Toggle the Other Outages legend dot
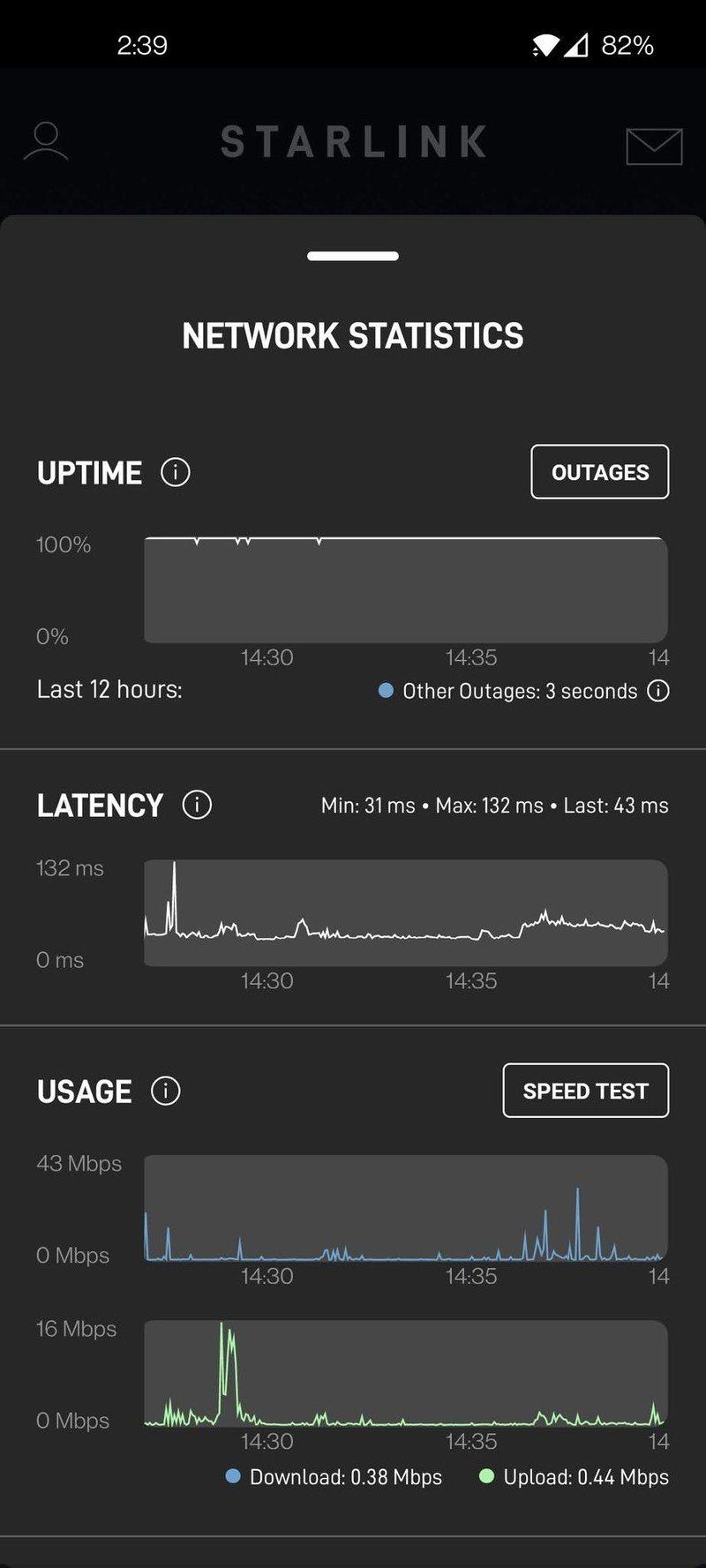Viewport: 706px width, 1568px height. [x=385, y=691]
